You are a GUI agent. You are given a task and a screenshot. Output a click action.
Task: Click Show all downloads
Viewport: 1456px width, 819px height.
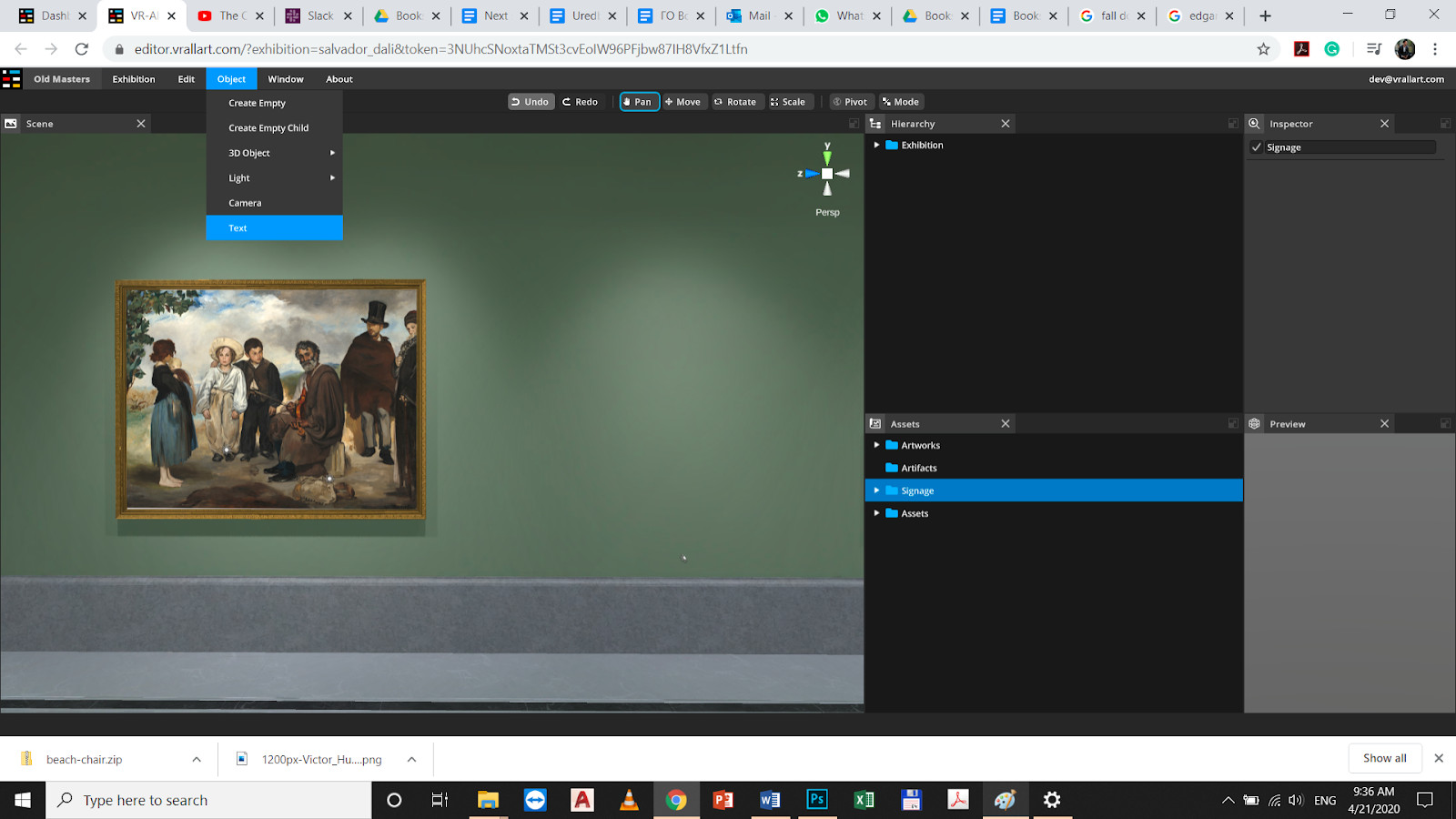(x=1384, y=758)
